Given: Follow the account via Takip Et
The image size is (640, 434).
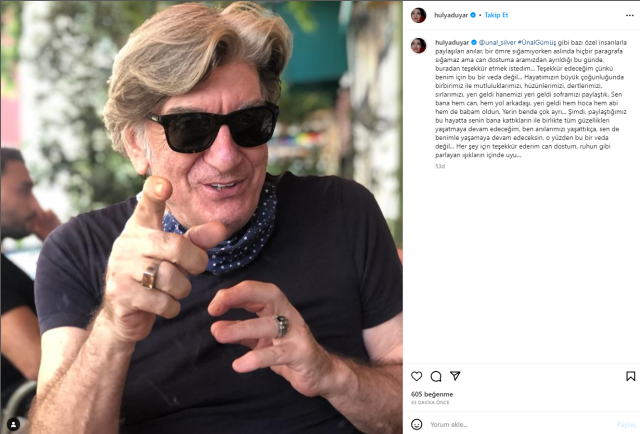Looking at the screenshot, I should tap(496, 15).
